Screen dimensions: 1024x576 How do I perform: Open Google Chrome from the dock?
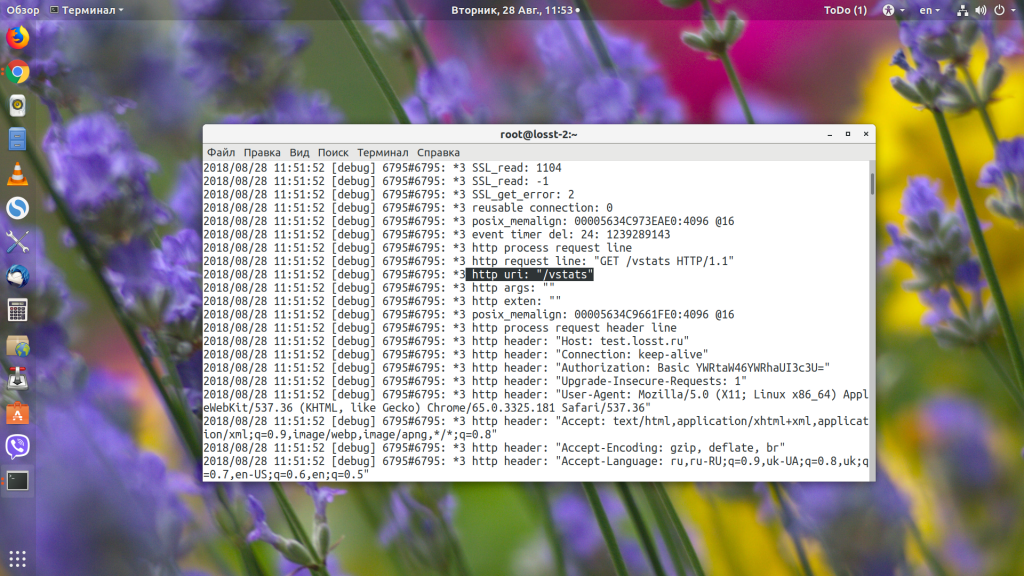pyautogui.click(x=17, y=72)
